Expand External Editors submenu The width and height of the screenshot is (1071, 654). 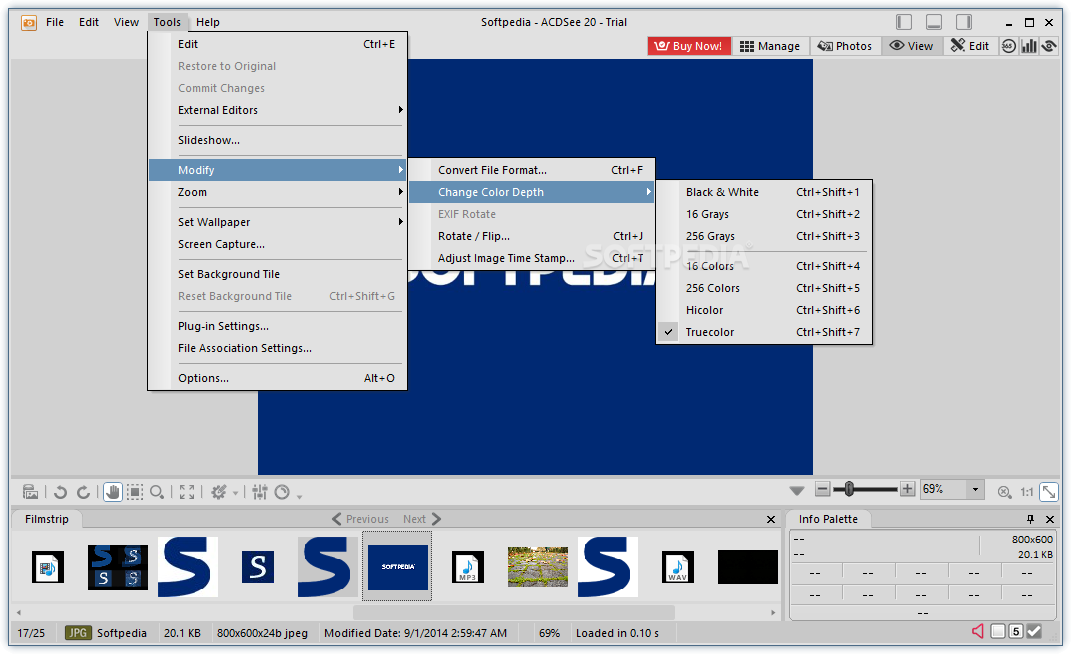pyautogui.click(x=278, y=110)
